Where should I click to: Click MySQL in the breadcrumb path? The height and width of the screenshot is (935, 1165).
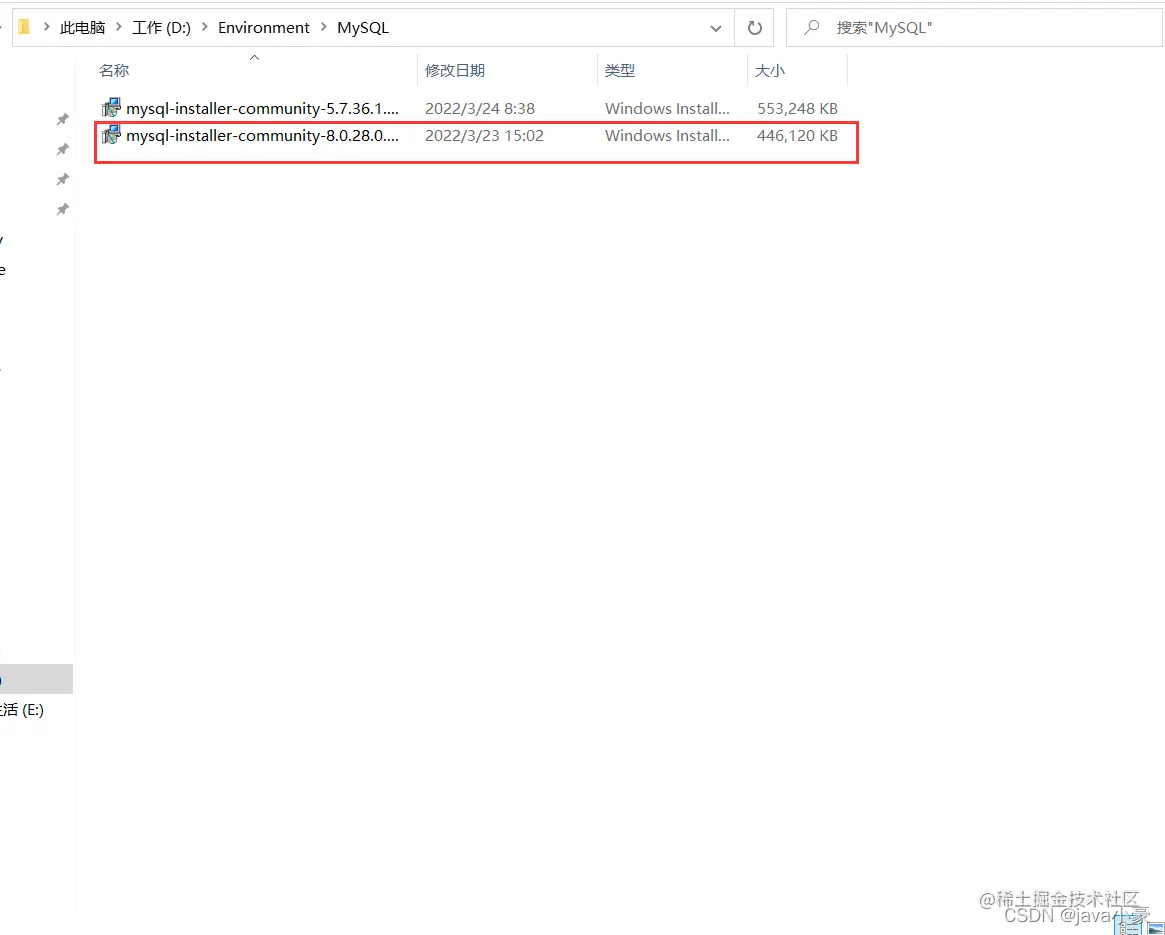click(x=363, y=28)
